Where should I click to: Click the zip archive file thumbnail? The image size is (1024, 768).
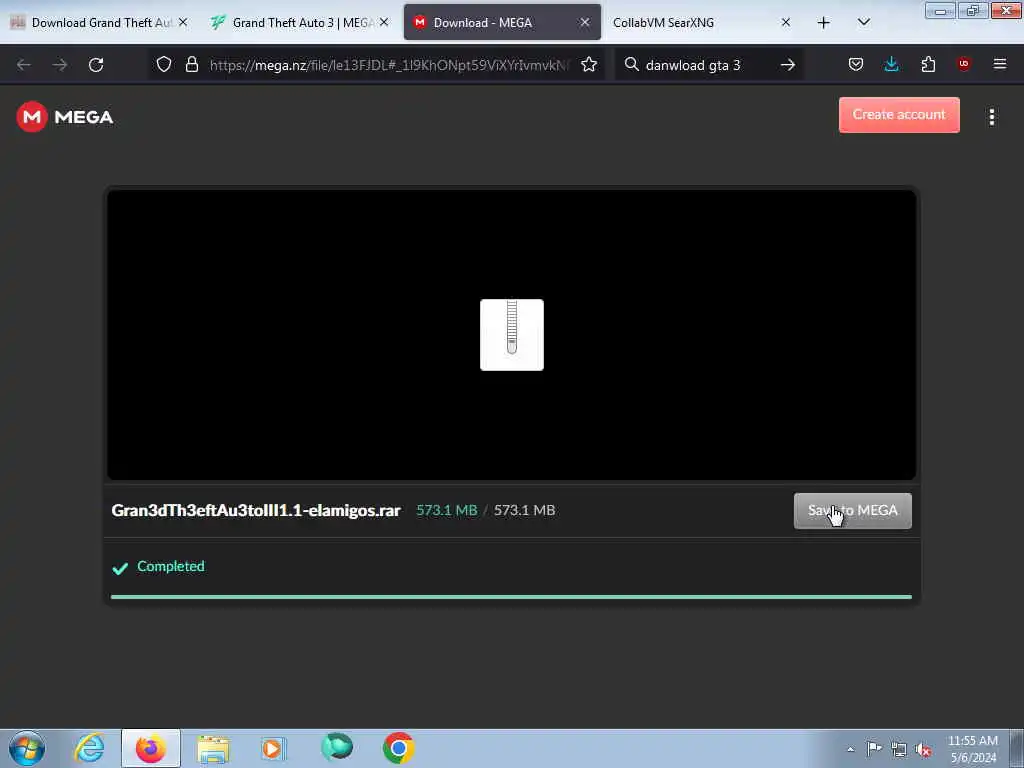(x=511, y=335)
